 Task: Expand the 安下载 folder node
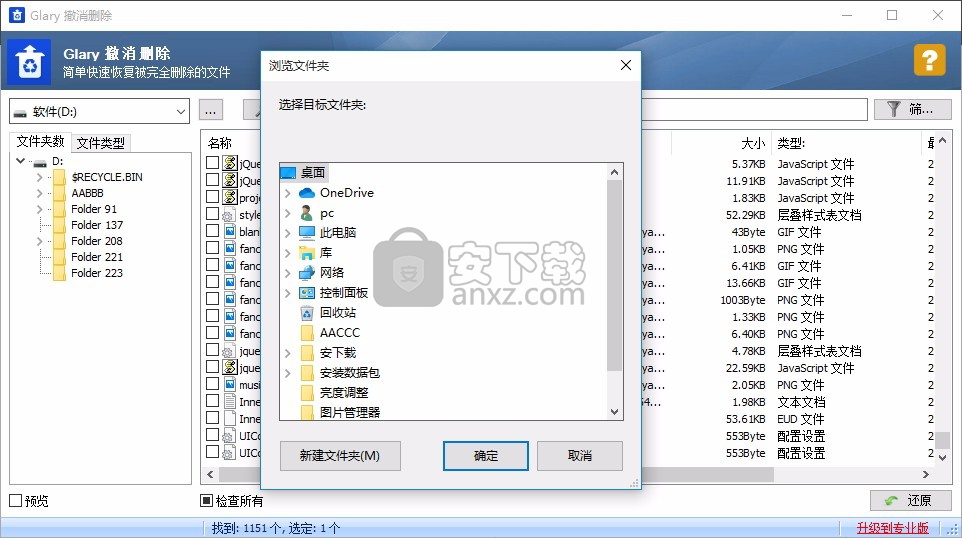click(287, 353)
